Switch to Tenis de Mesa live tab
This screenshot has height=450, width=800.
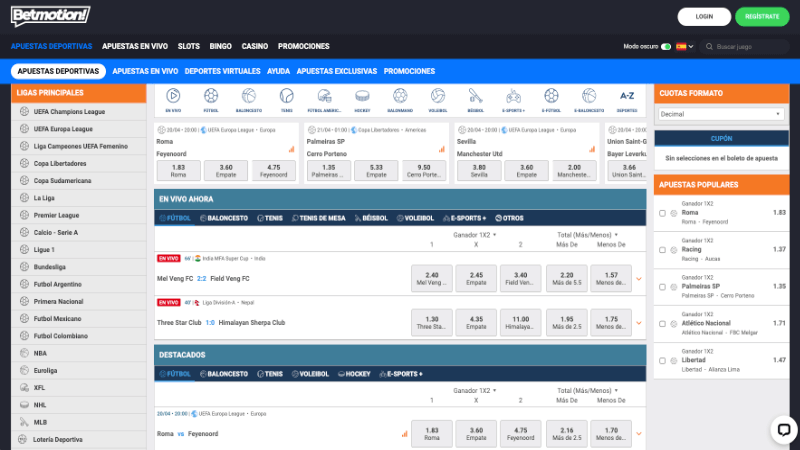(x=318, y=218)
